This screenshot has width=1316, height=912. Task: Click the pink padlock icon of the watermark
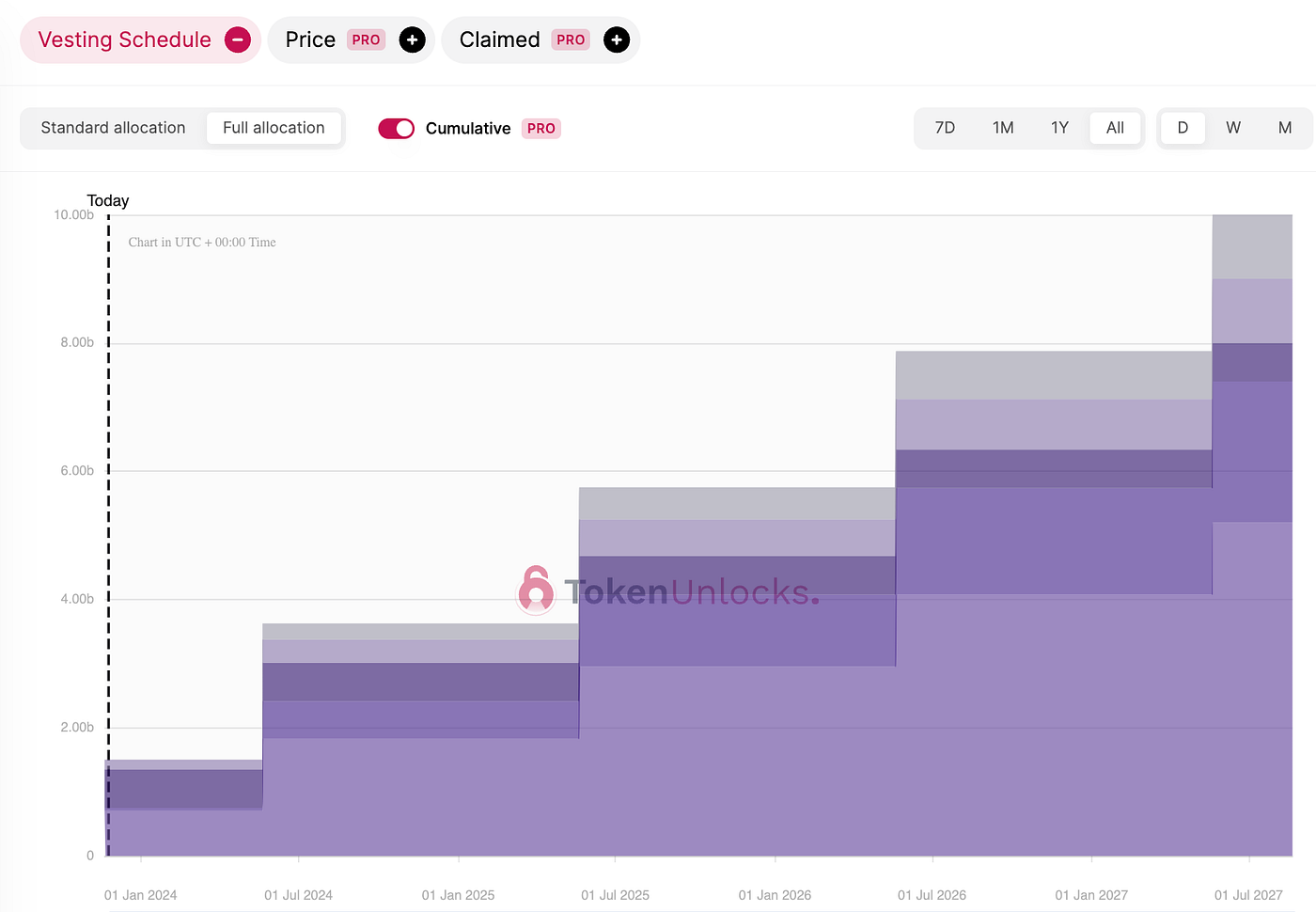coord(536,591)
